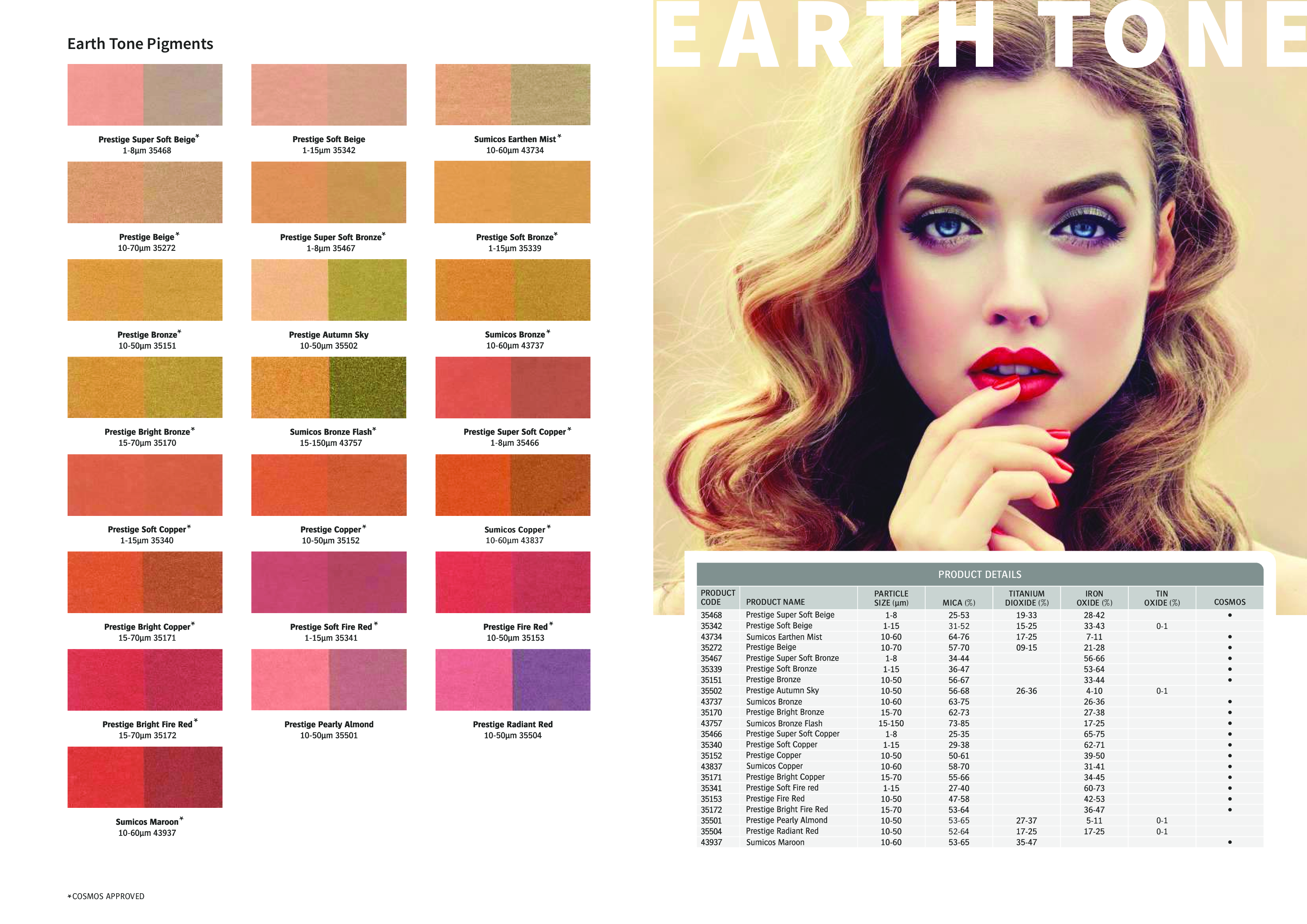Click the Prestige Super Soft Beige color swatch
Viewport: 1307px width, 924px height.
(x=145, y=94)
